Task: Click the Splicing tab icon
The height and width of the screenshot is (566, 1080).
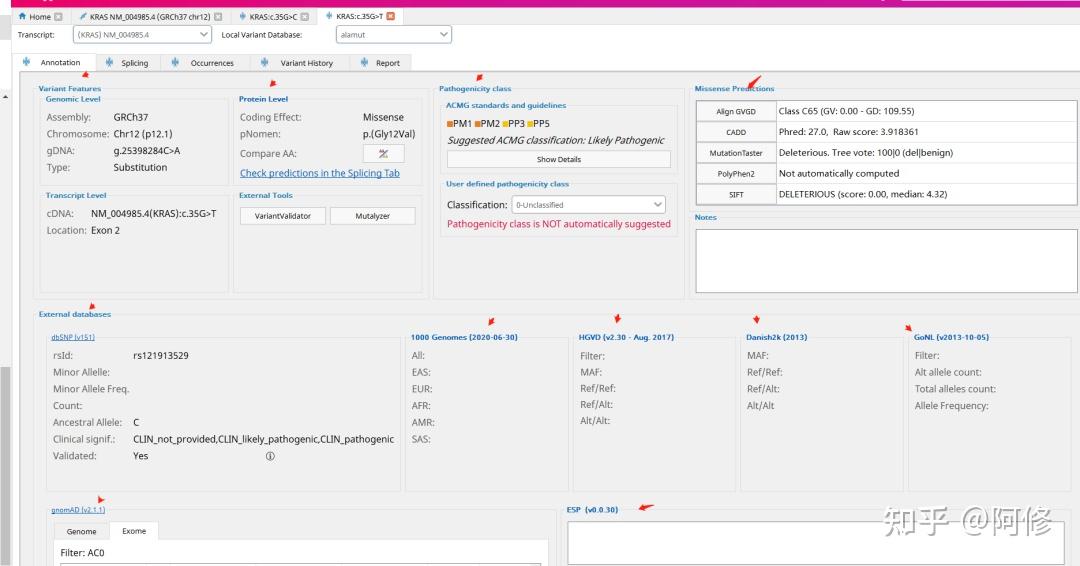Action: tap(110, 63)
